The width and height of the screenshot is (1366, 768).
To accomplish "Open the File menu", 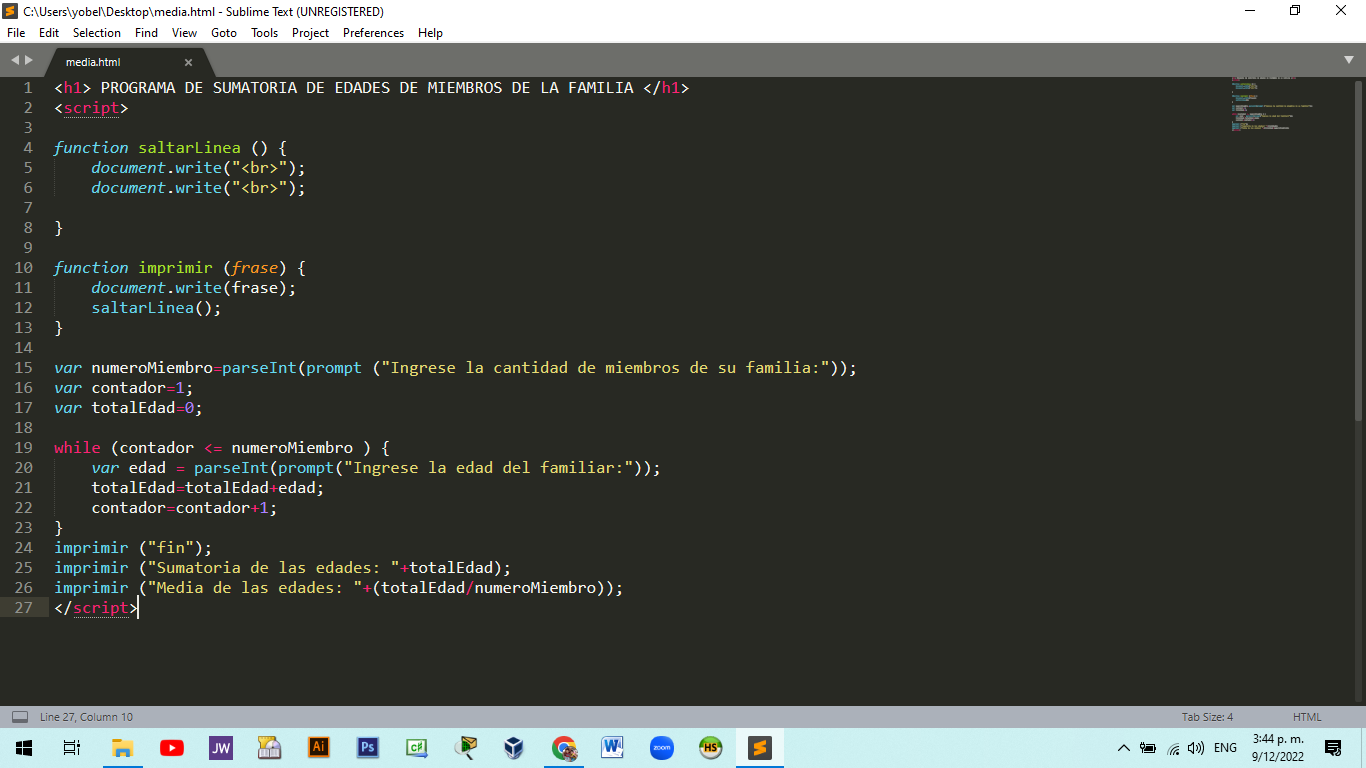I will tap(16, 33).
